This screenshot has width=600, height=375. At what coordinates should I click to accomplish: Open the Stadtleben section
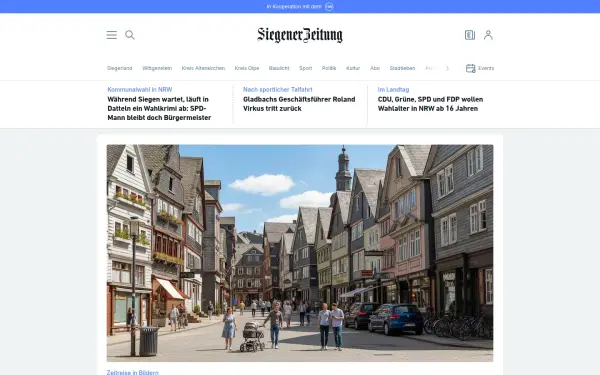coord(402,68)
